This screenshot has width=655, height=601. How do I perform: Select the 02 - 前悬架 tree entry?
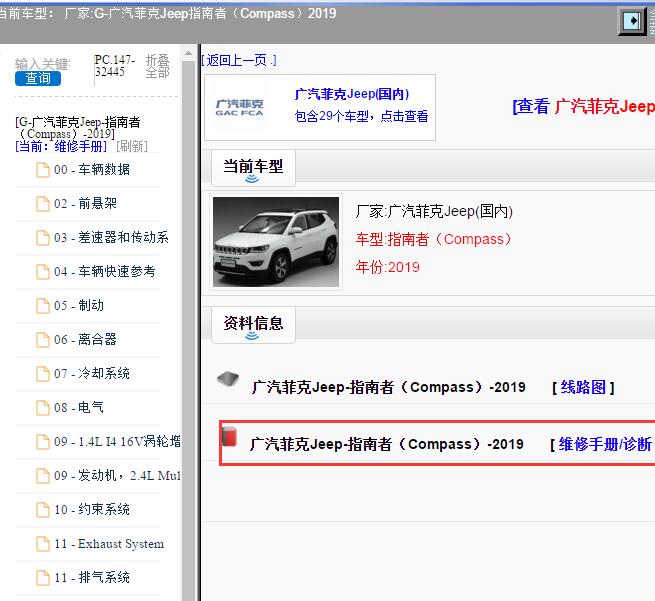pos(85,203)
